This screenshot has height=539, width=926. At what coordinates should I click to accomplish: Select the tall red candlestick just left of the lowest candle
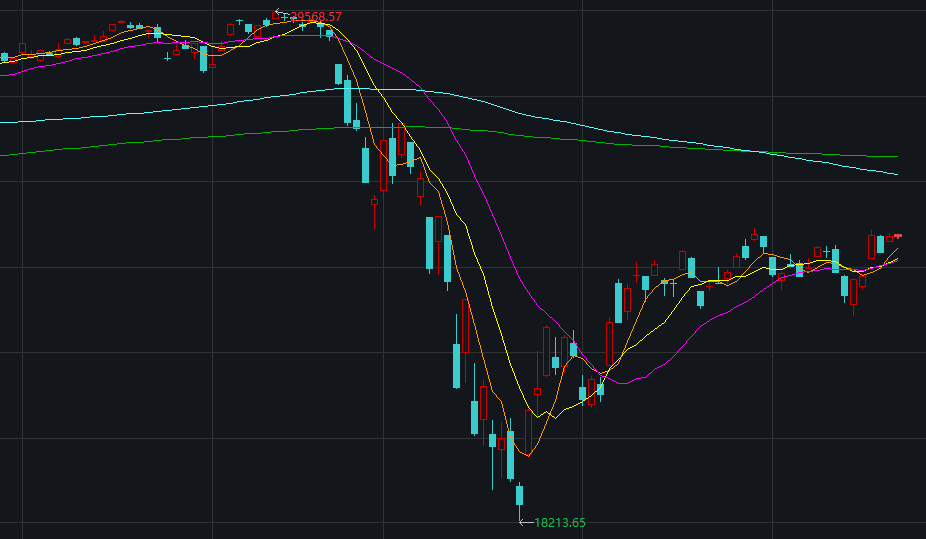coord(483,403)
